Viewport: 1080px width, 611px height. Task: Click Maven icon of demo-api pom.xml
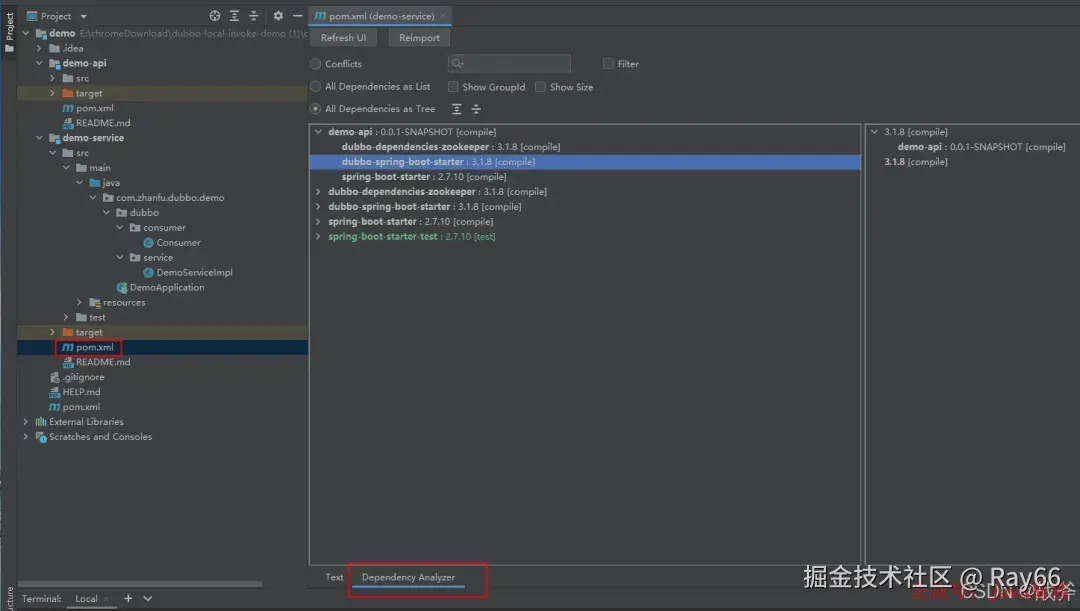point(68,108)
